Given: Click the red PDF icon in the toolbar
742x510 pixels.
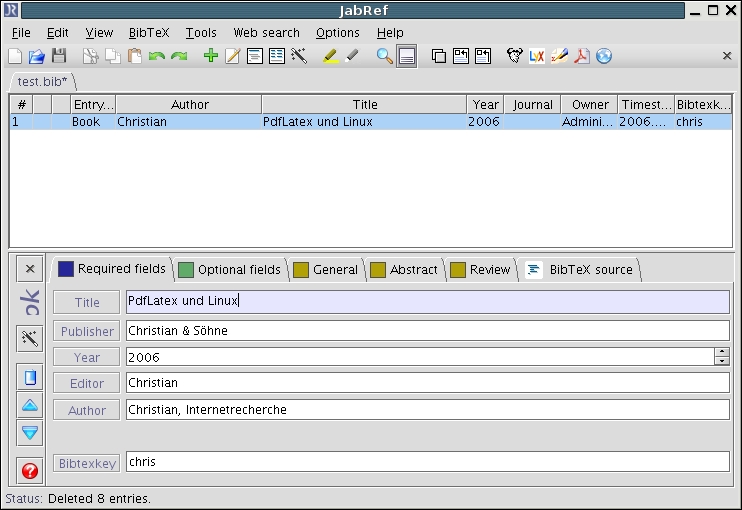Looking at the screenshot, I should (x=581, y=56).
